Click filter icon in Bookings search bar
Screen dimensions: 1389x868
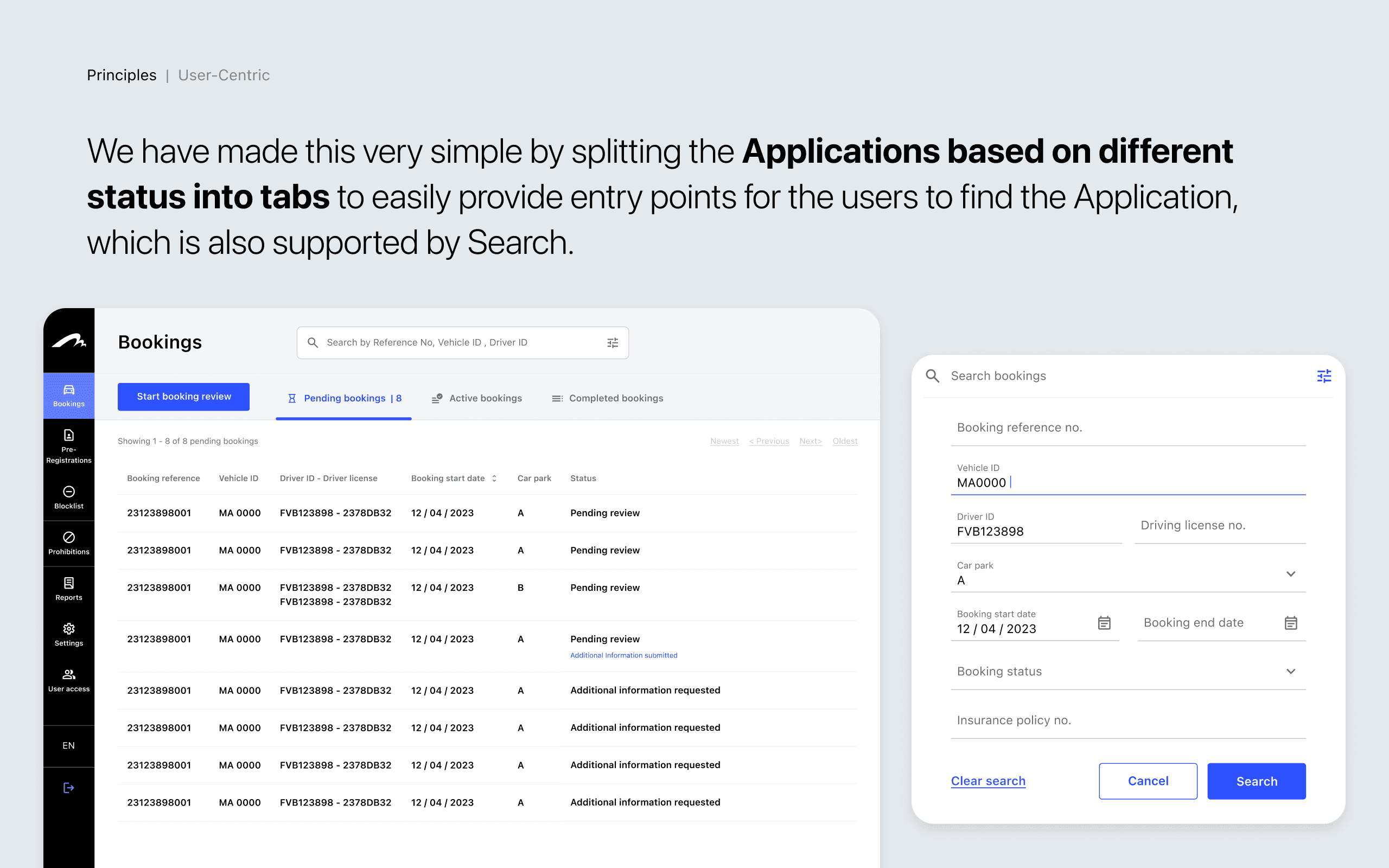pos(613,343)
